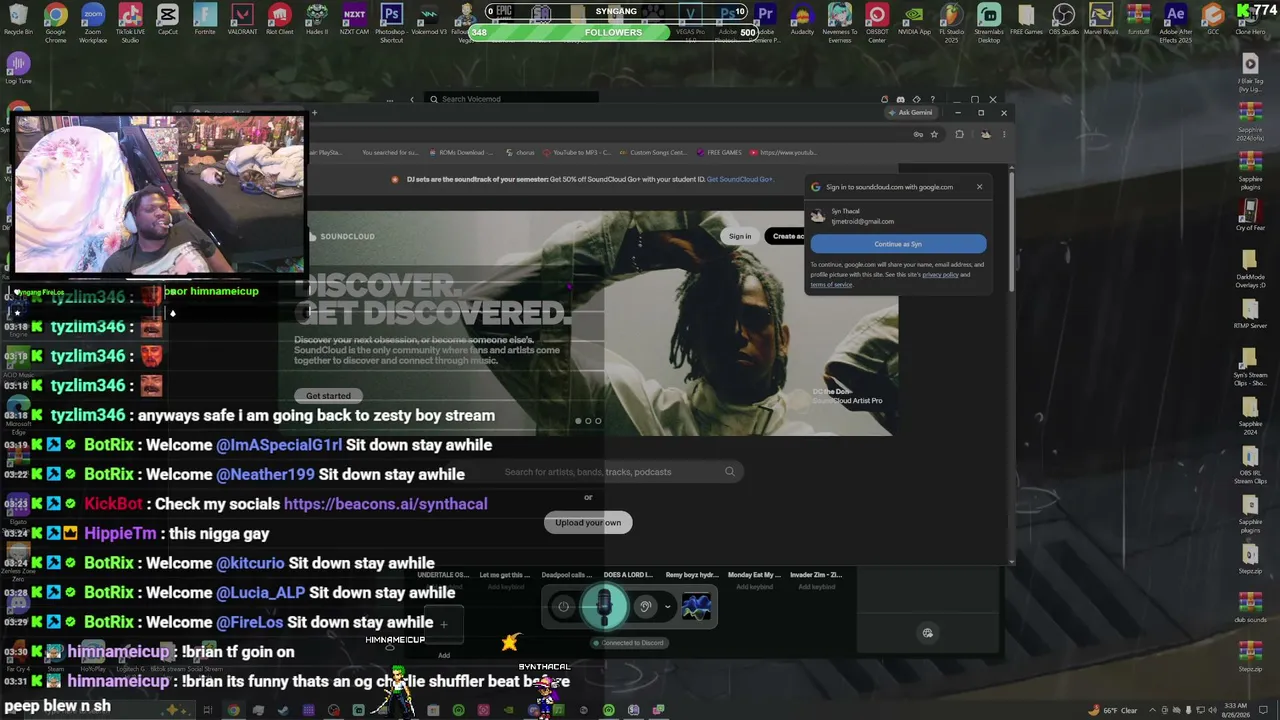The height and width of the screenshot is (720, 1280).
Task: Click Continue as Syn in the Google sign-in popup
Action: [x=898, y=244]
